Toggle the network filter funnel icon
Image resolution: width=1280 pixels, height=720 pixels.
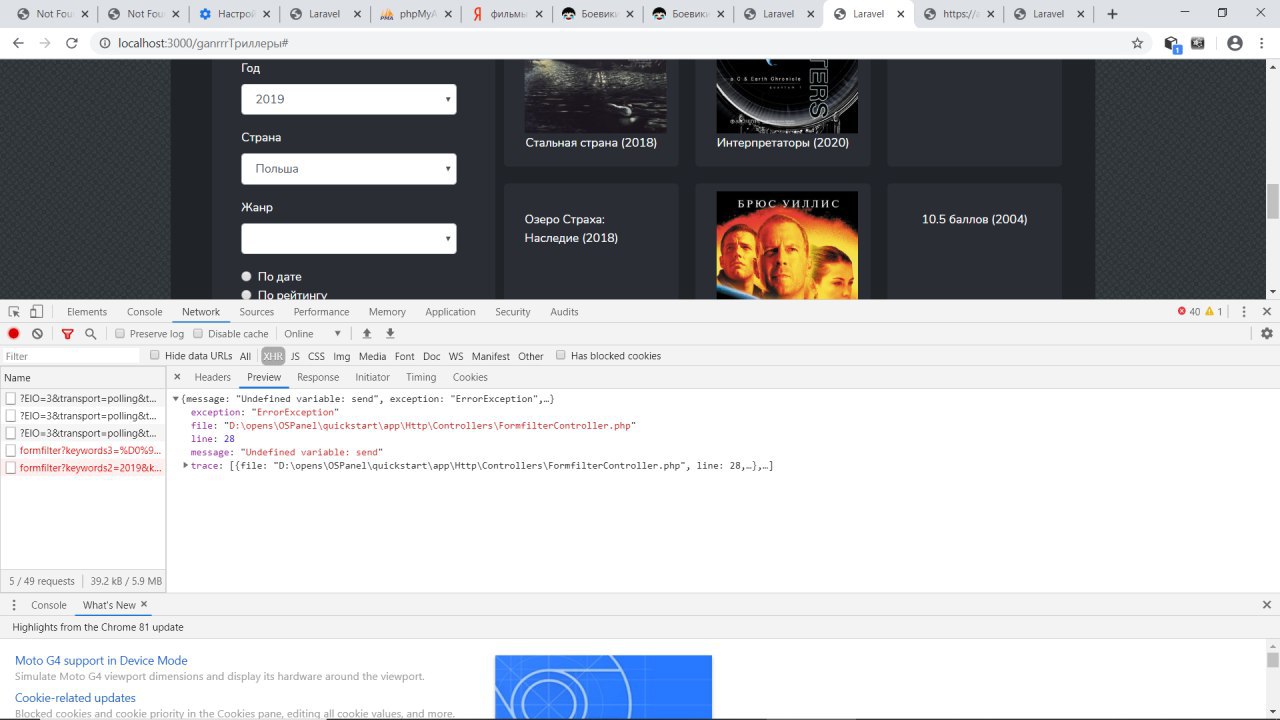[x=67, y=334]
